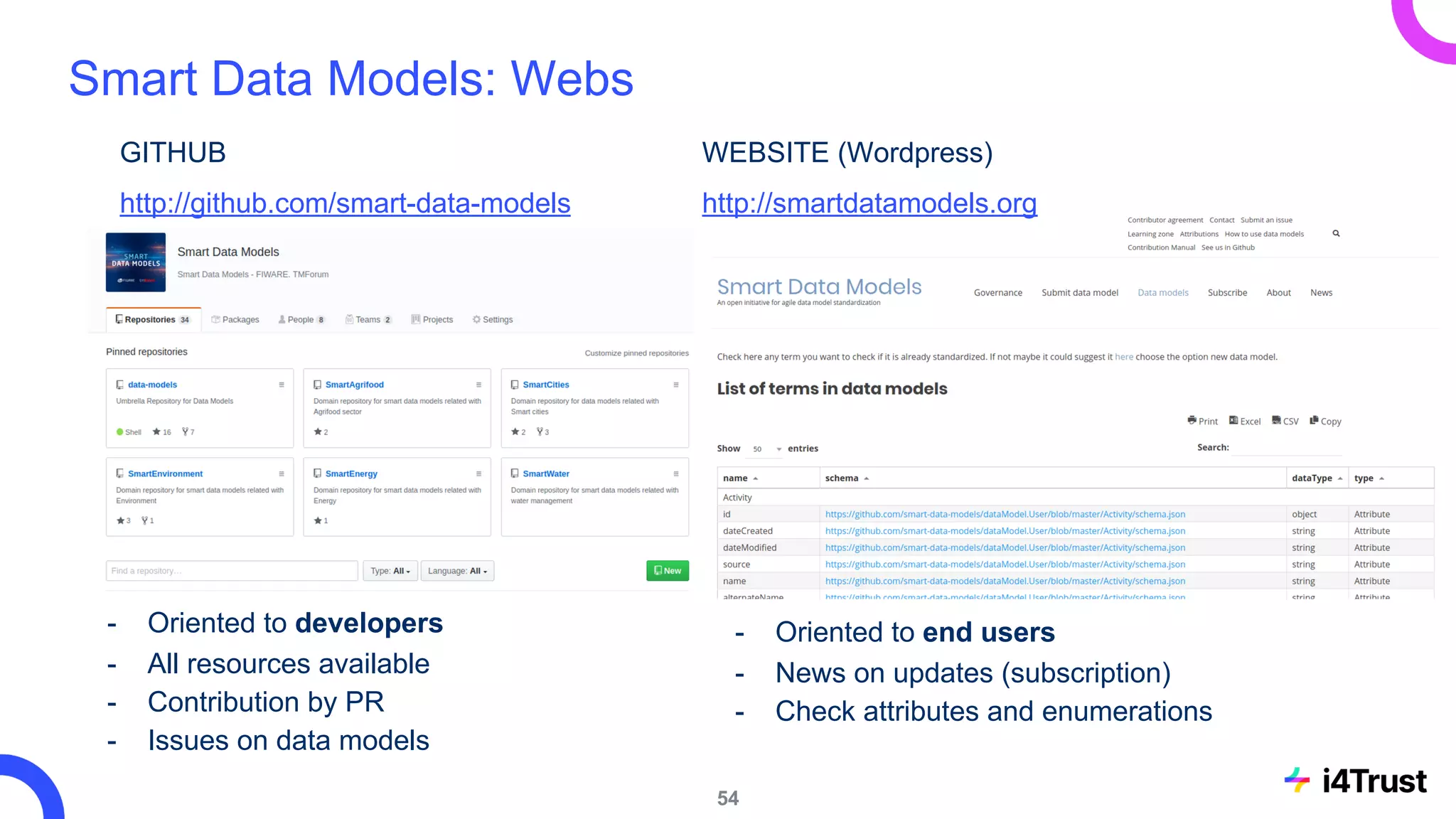Screen dimensions: 1456x819
Task: Click the green New repository button
Action: [668, 571]
